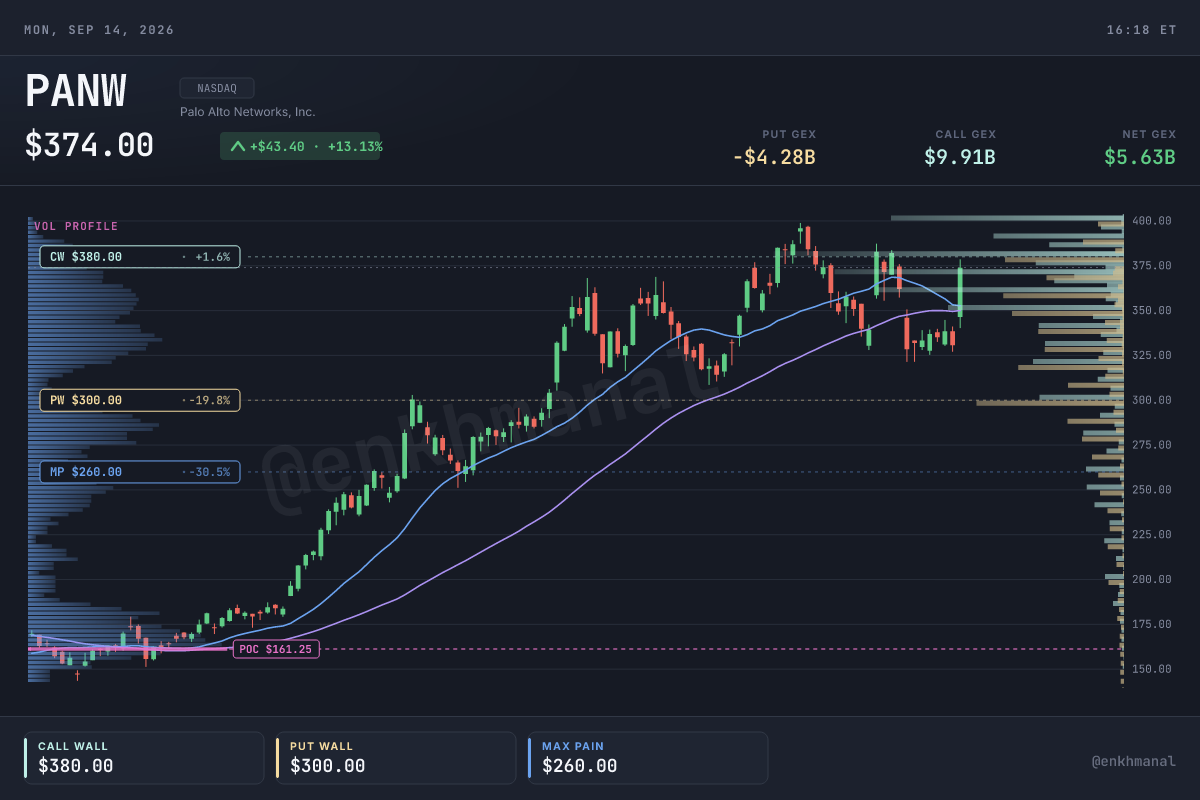Click the @enkhmanal credit in footer
1200x800 pixels.
tap(1134, 761)
